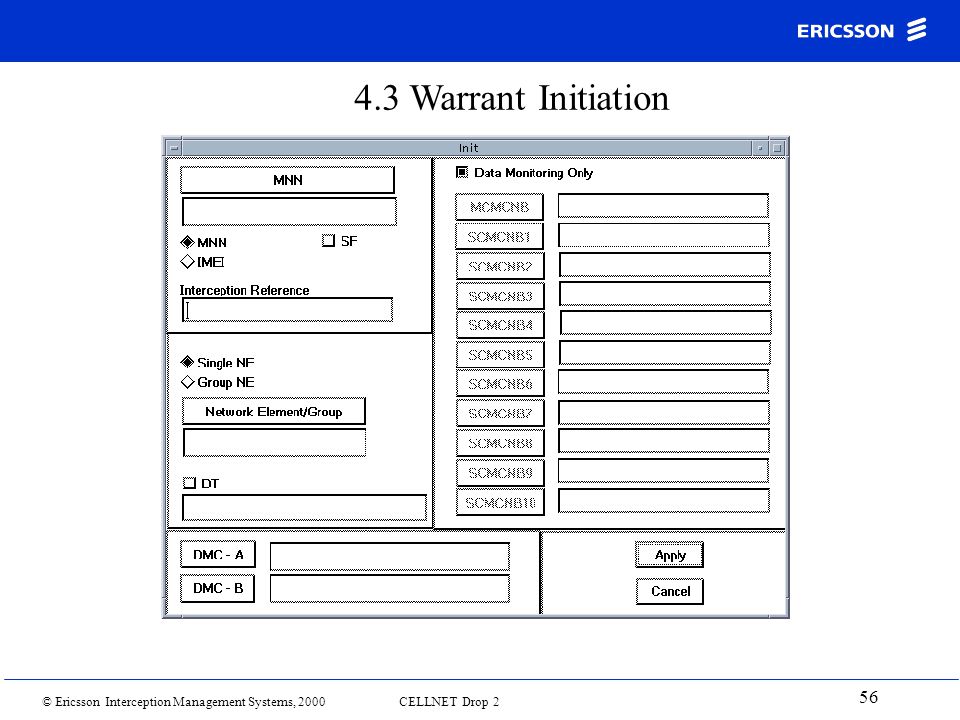Click the Network Element/Group button
This screenshot has height=720, width=960.
274,411
